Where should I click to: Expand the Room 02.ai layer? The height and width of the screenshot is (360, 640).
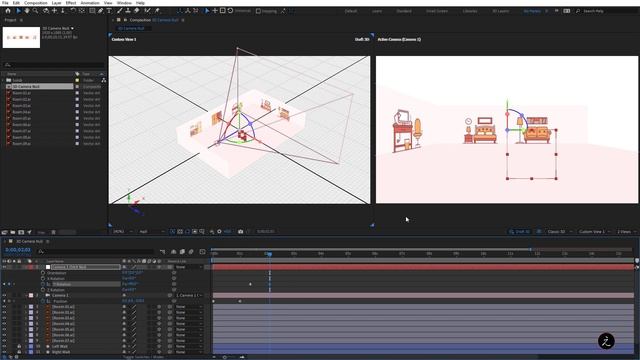(26, 312)
